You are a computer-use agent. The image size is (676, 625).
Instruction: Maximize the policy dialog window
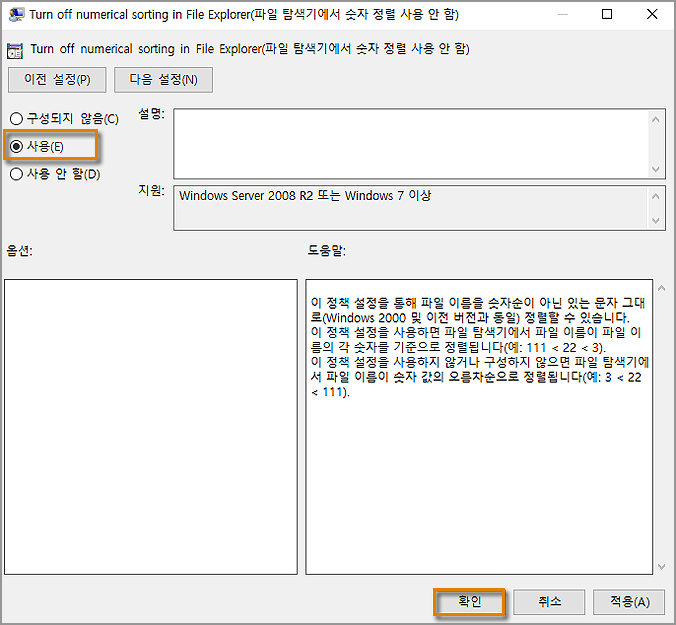point(607,14)
